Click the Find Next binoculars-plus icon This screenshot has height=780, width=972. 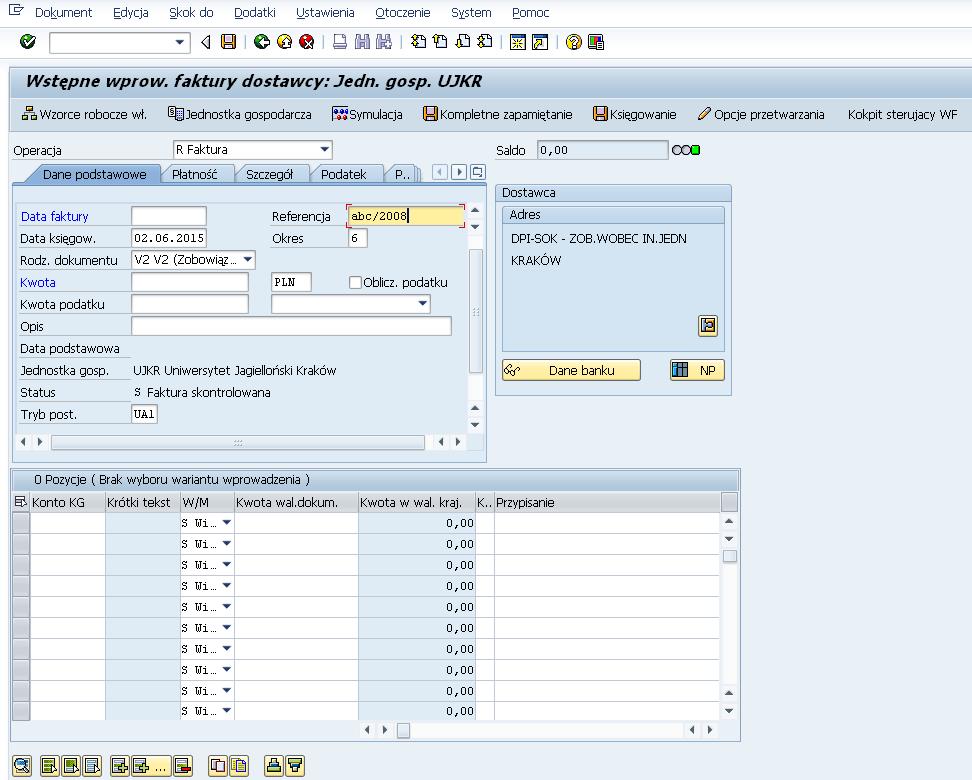point(384,42)
